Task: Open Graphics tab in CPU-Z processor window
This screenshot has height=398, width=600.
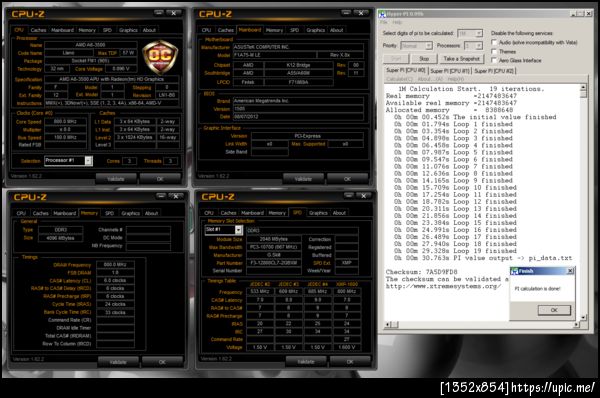Action: click(x=128, y=30)
